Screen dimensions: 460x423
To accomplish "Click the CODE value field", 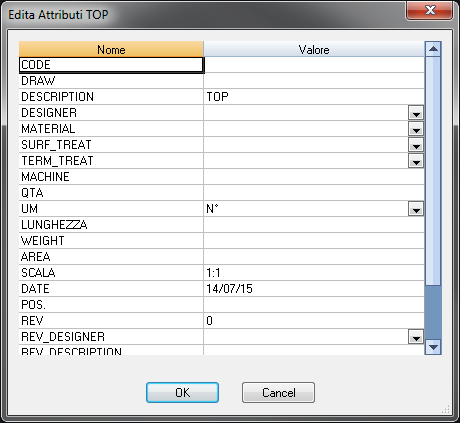I will [314, 65].
